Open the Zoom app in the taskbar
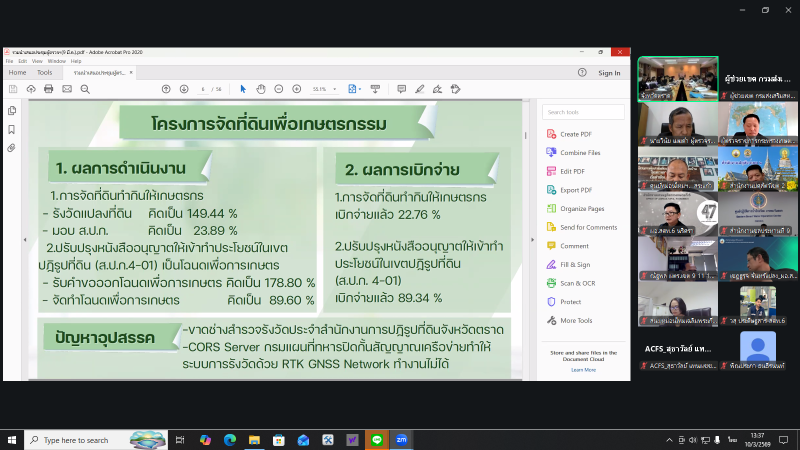The height and width of the screenshot is (450, 800). coord(402,439)
